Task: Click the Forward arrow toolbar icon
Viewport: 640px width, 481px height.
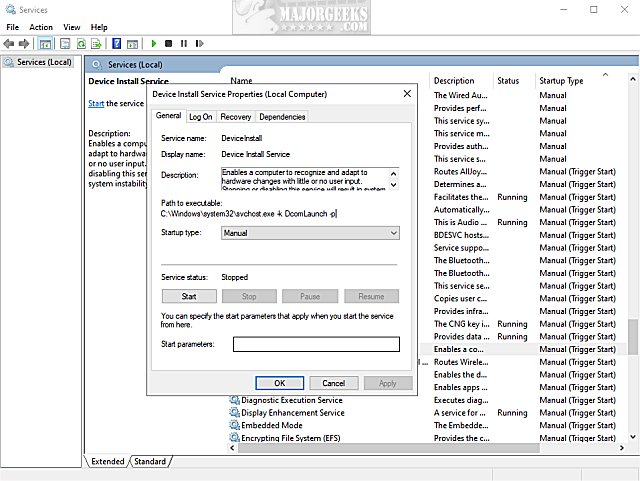Action: pos(24,44)
